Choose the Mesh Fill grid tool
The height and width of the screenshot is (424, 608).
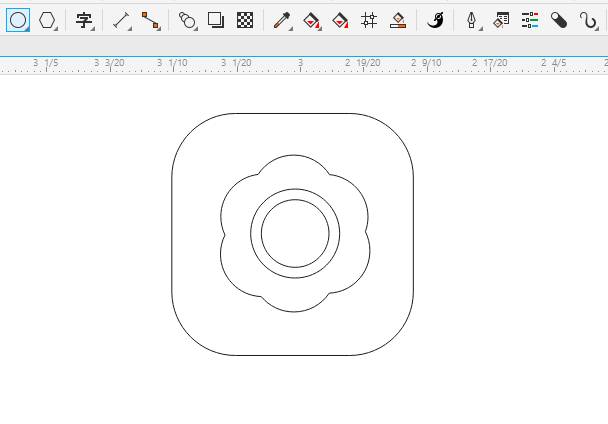[x=369, y=20]
